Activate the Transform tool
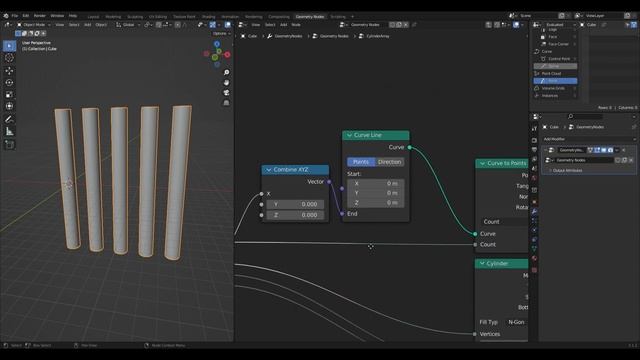This screenshot has height=360, width=640. (x=9, y=106)
